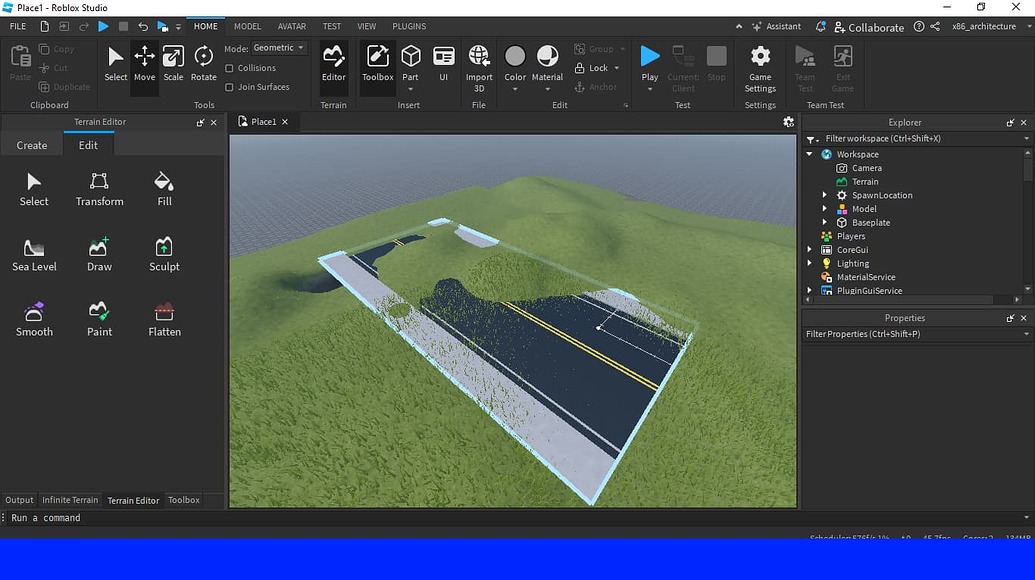
Task: Switch to the AVATAR ribbon tab
Action: point(292,26)
